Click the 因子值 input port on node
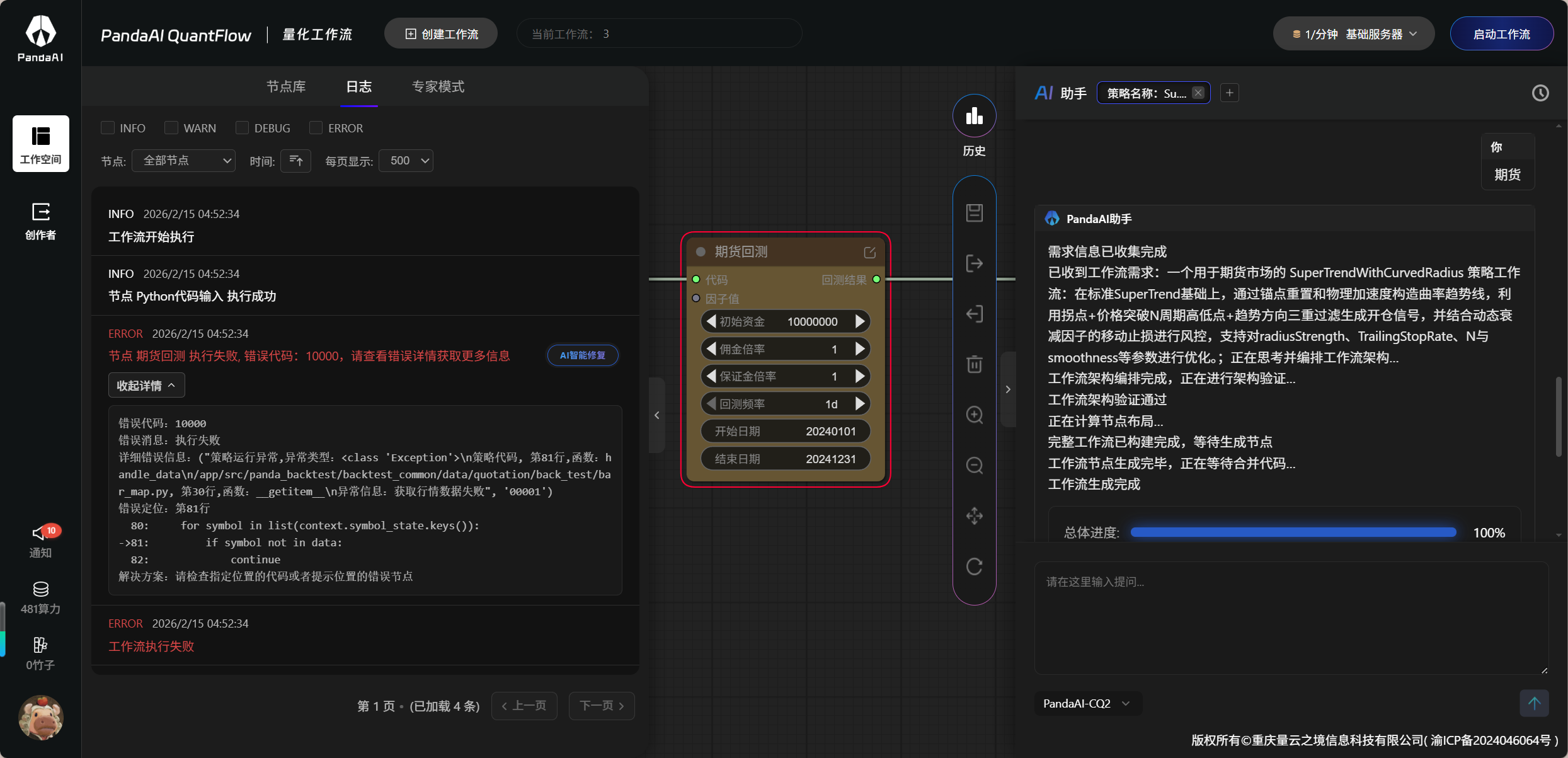This screenshot has width=1568, height=758. click(696, 298)
